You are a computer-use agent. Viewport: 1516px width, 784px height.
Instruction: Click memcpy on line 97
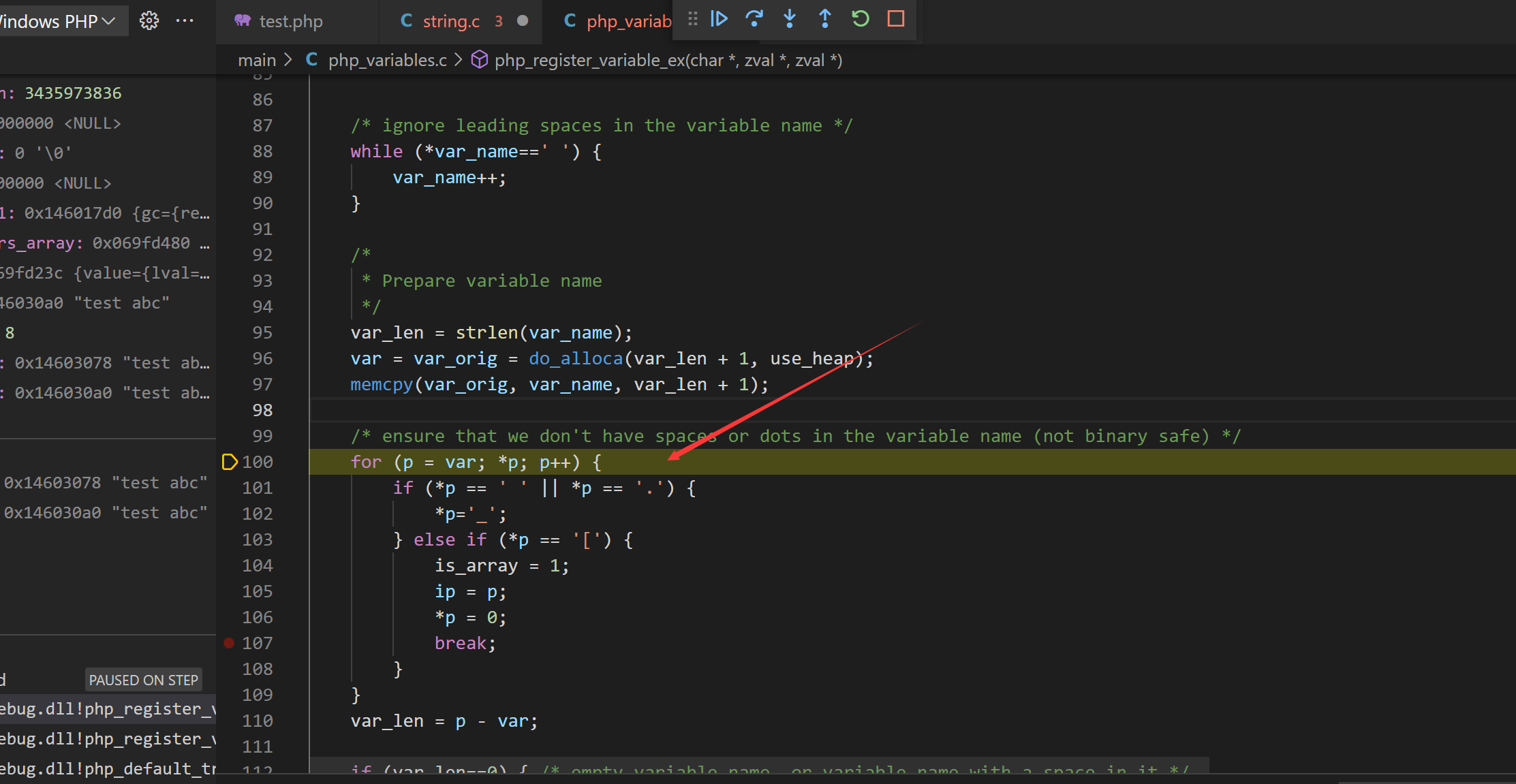pyautogui.click(x=382, y=385)
